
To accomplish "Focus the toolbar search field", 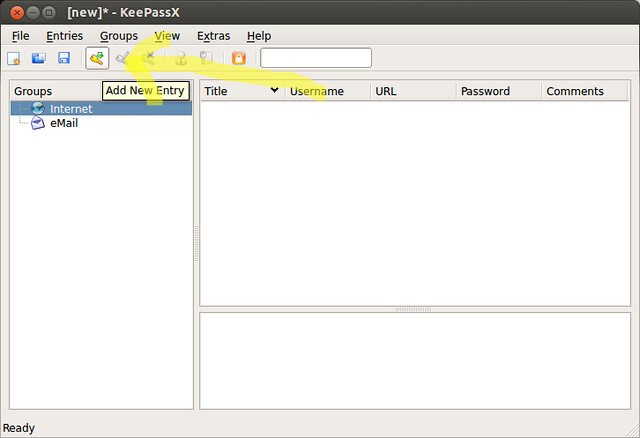I will (316, 58).
